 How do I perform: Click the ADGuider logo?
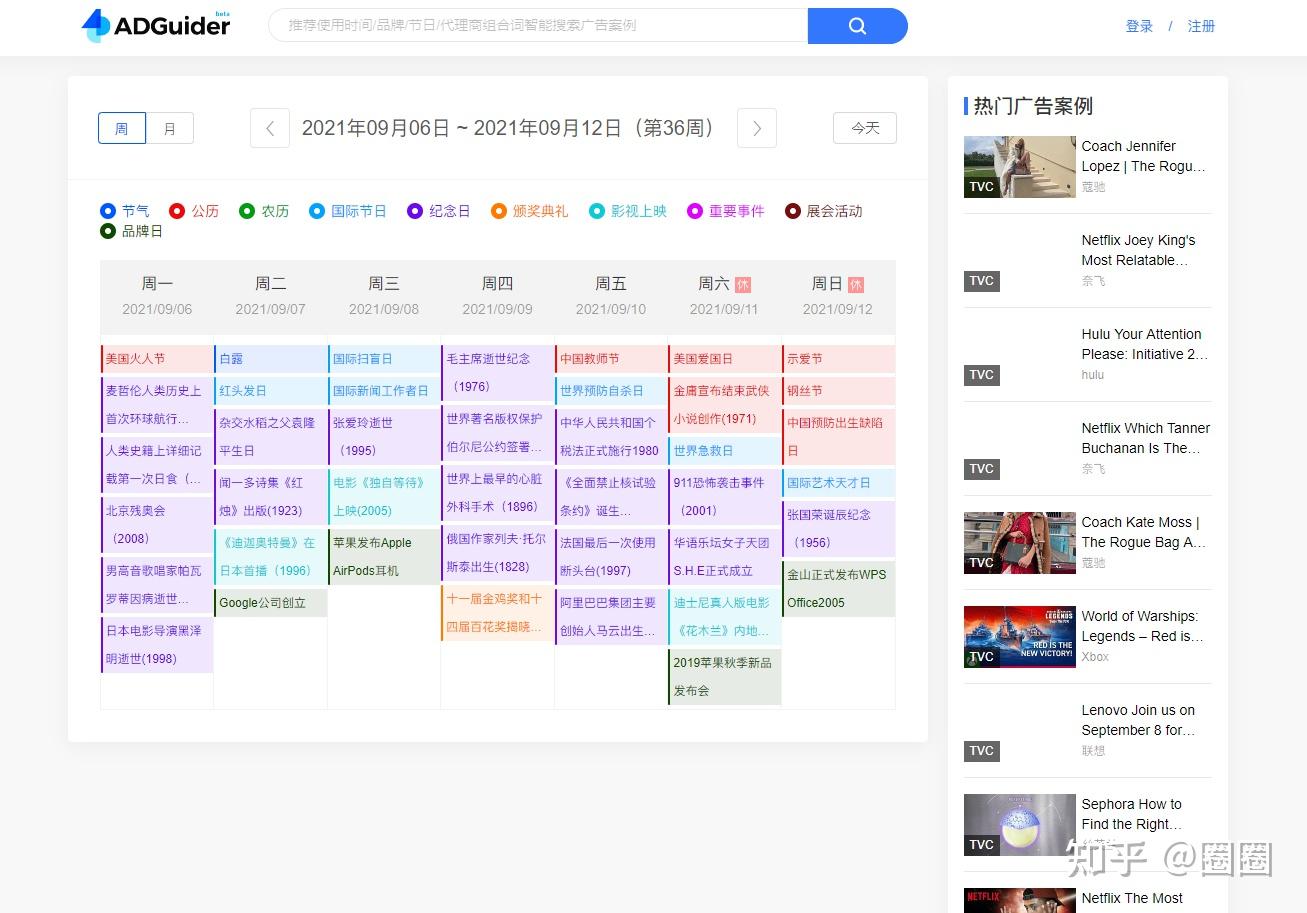pos(156,26)
